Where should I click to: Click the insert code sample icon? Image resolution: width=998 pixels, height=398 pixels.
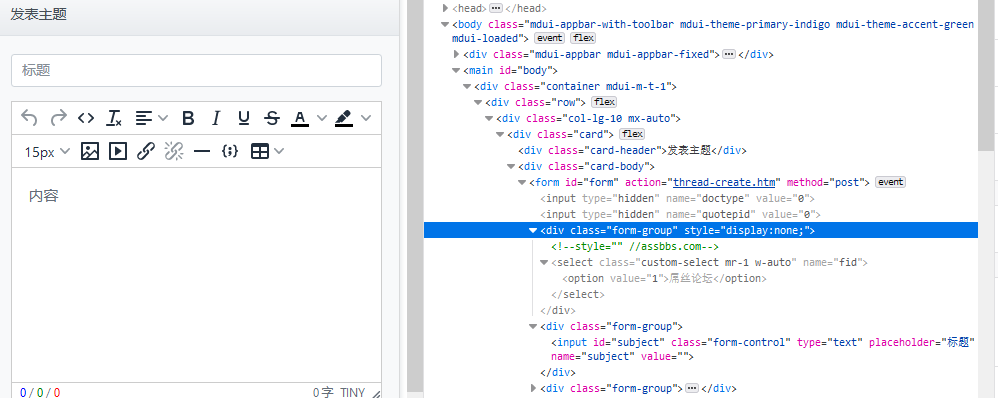coord(230,151)
